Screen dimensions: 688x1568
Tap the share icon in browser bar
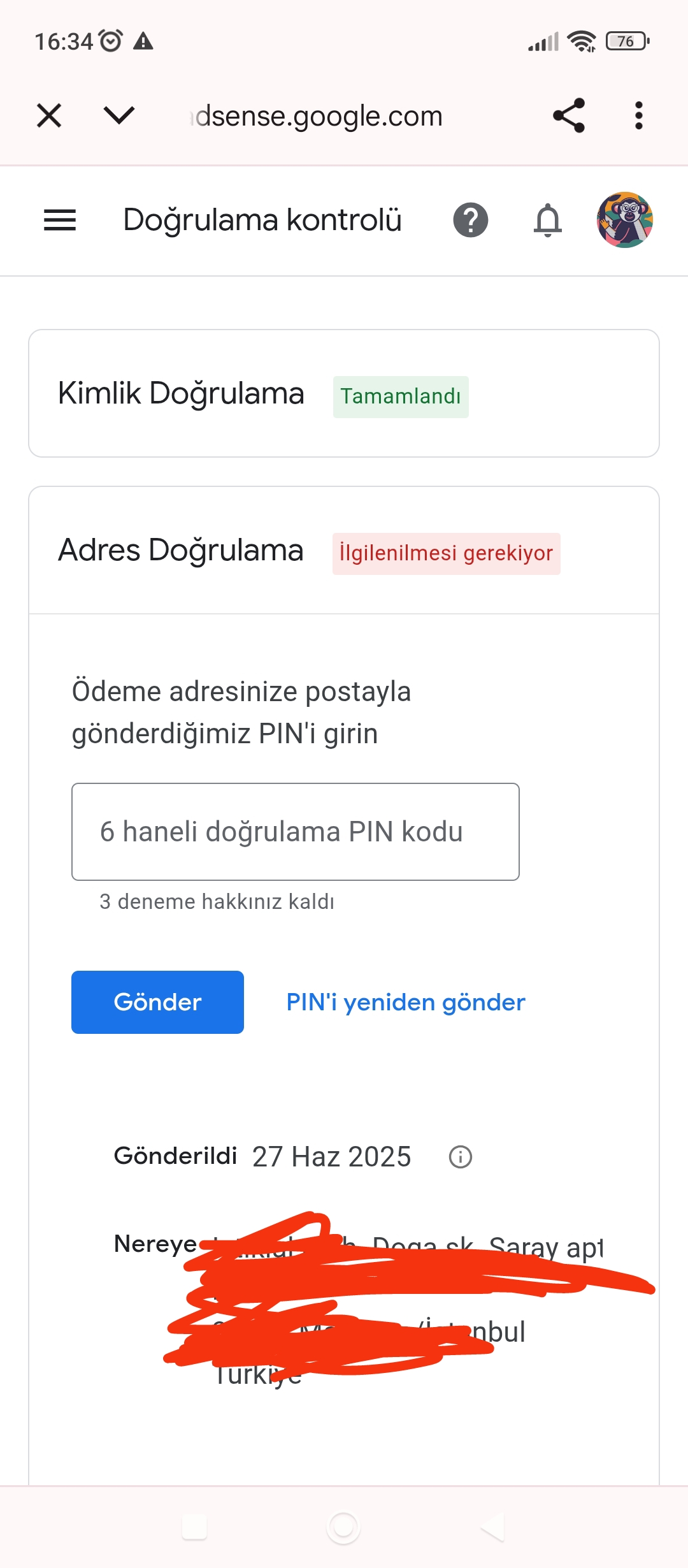(x=569, y=115)
